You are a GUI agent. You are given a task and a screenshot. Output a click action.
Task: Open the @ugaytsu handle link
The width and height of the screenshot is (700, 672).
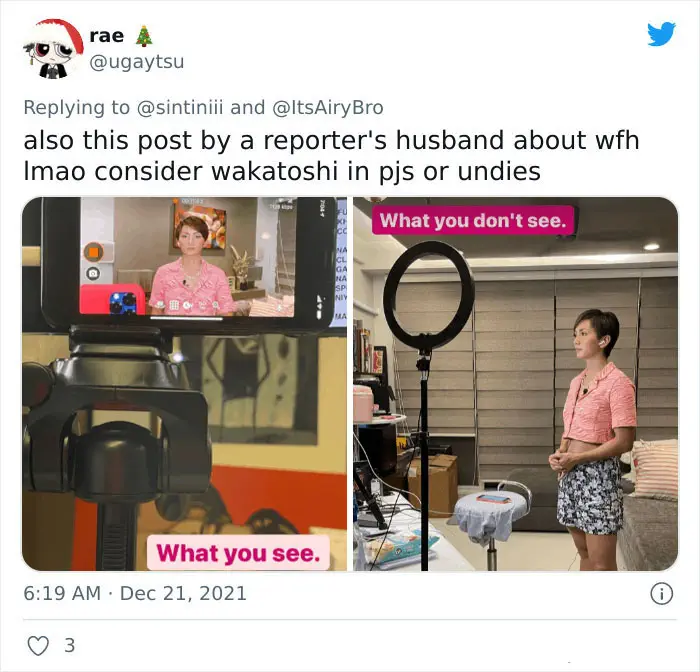[137, 62]
